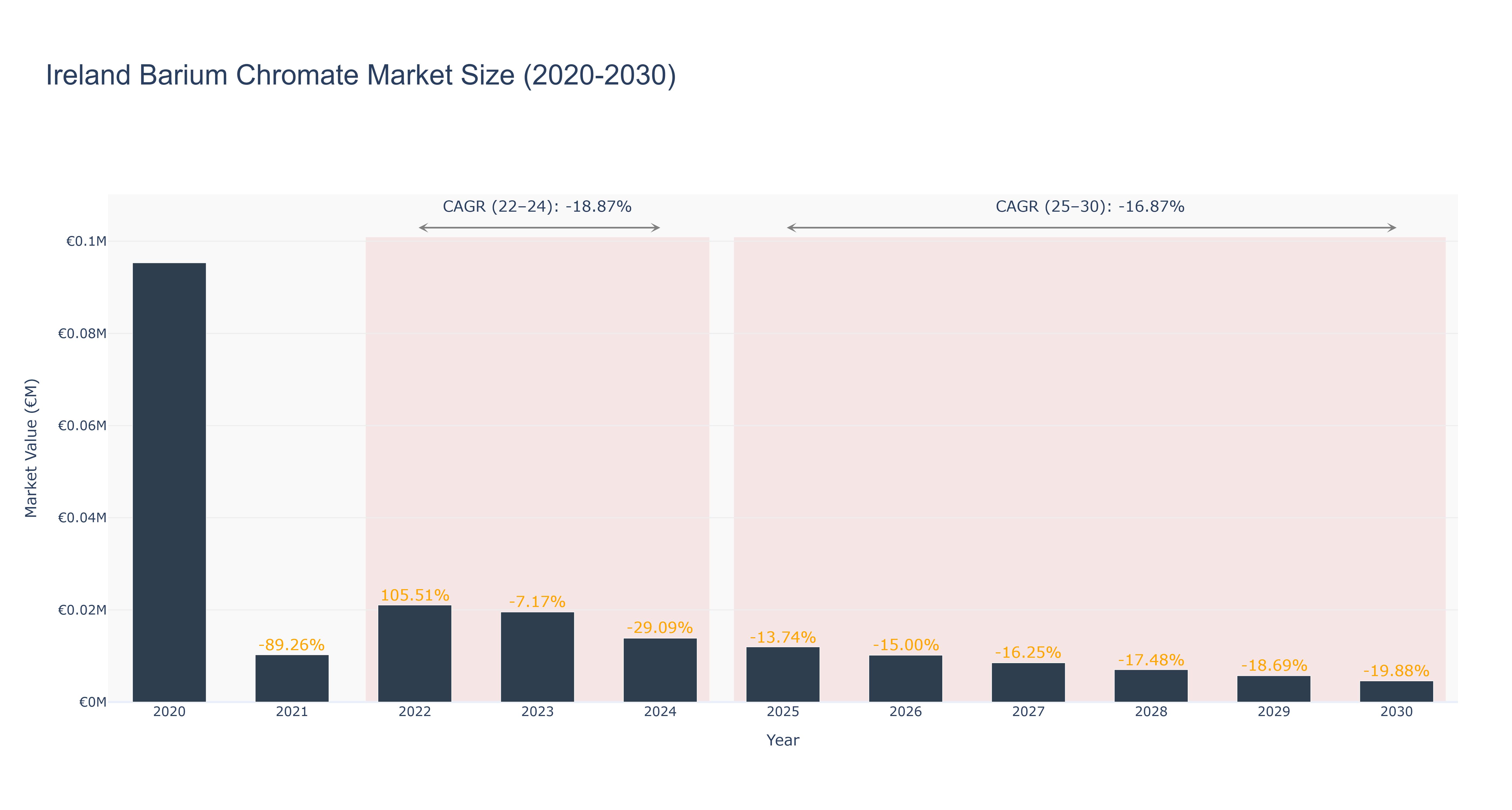Image resolution: width=1512 pixels, height=810 pixels.
Task: Click the '2020' x-axis tick label
Action: [x=169, y=712]
